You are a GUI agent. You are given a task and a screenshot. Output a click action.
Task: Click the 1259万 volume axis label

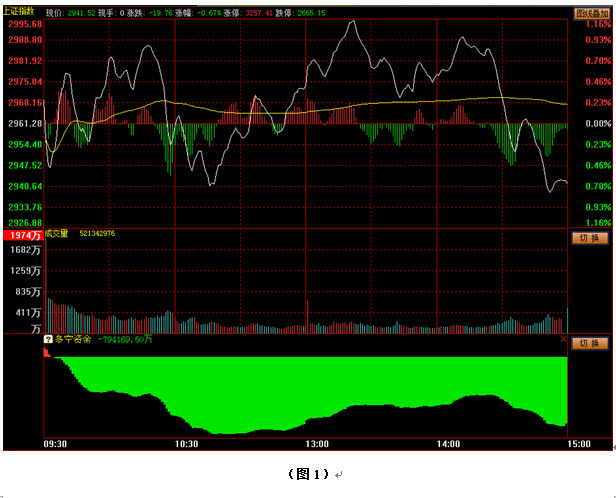click(x=26, y=271)
